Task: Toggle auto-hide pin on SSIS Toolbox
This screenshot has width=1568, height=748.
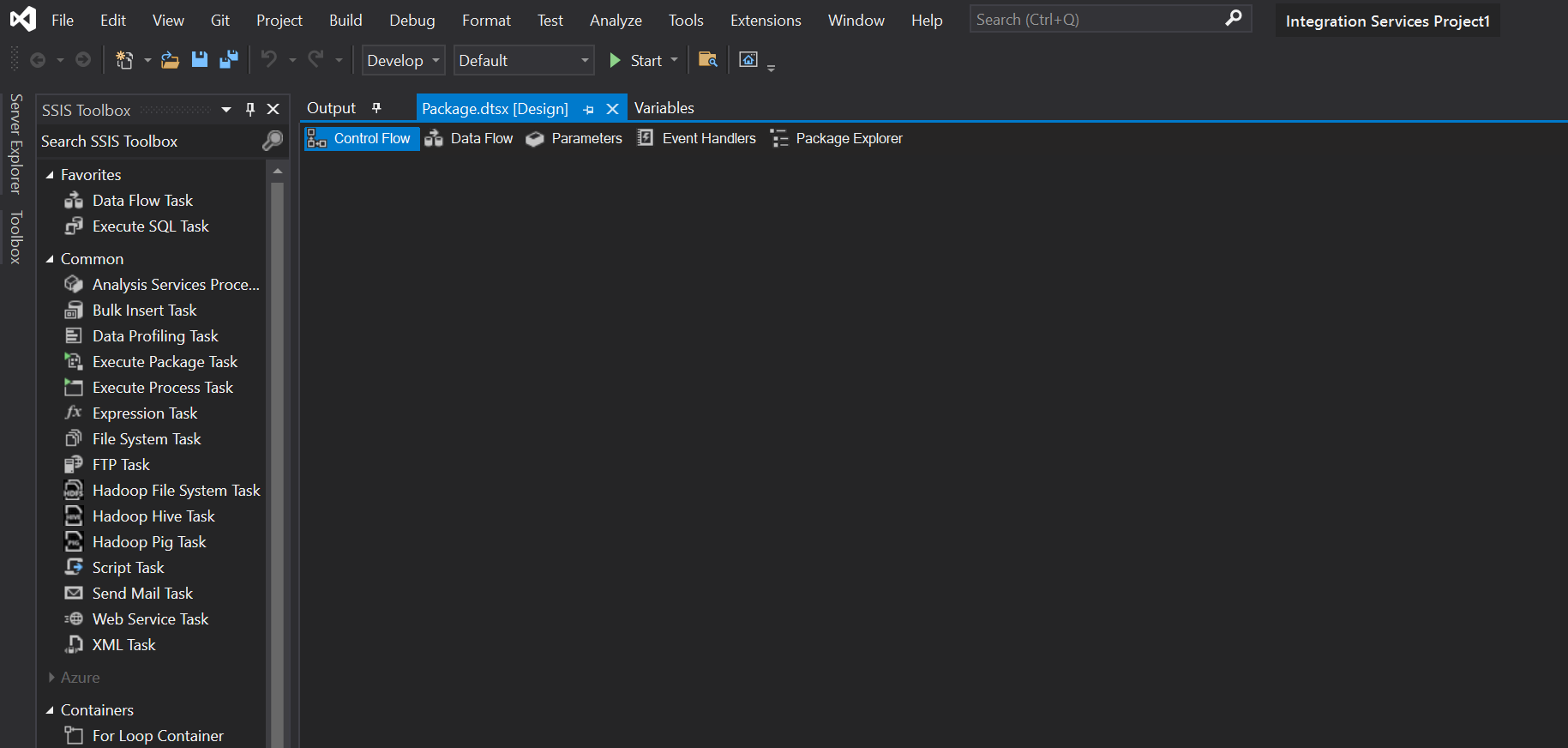Action: tap(250, 110)
